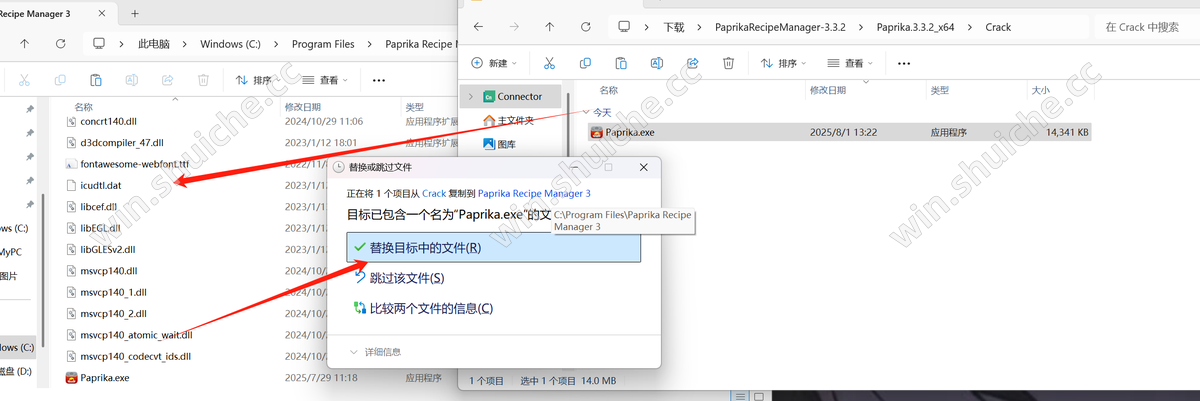This screenshot has width=1200, height=401.
Task: Click Delete trash icon in Crack window toolbar
Action: pos(729,62)
